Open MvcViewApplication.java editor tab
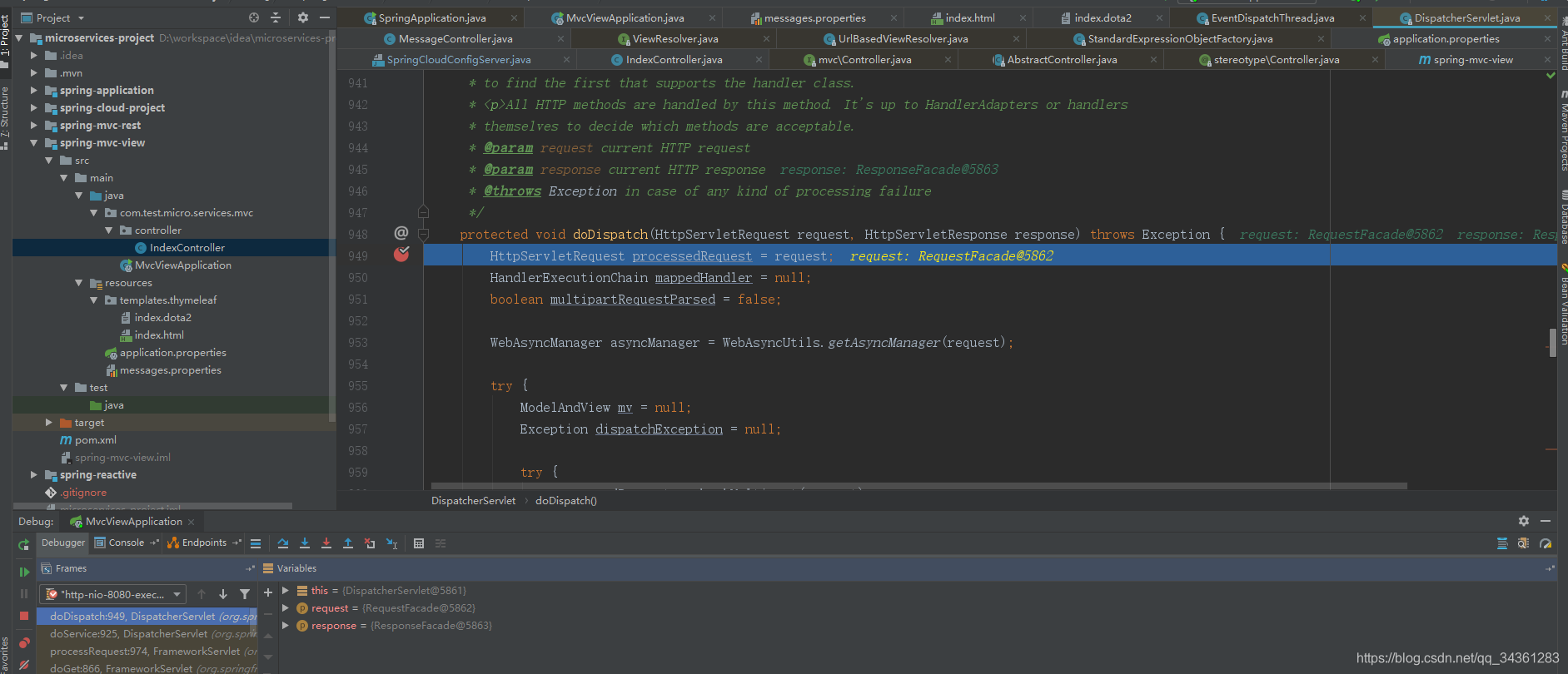The width and height of the screenshot is (1568, 674). (625, 18)
